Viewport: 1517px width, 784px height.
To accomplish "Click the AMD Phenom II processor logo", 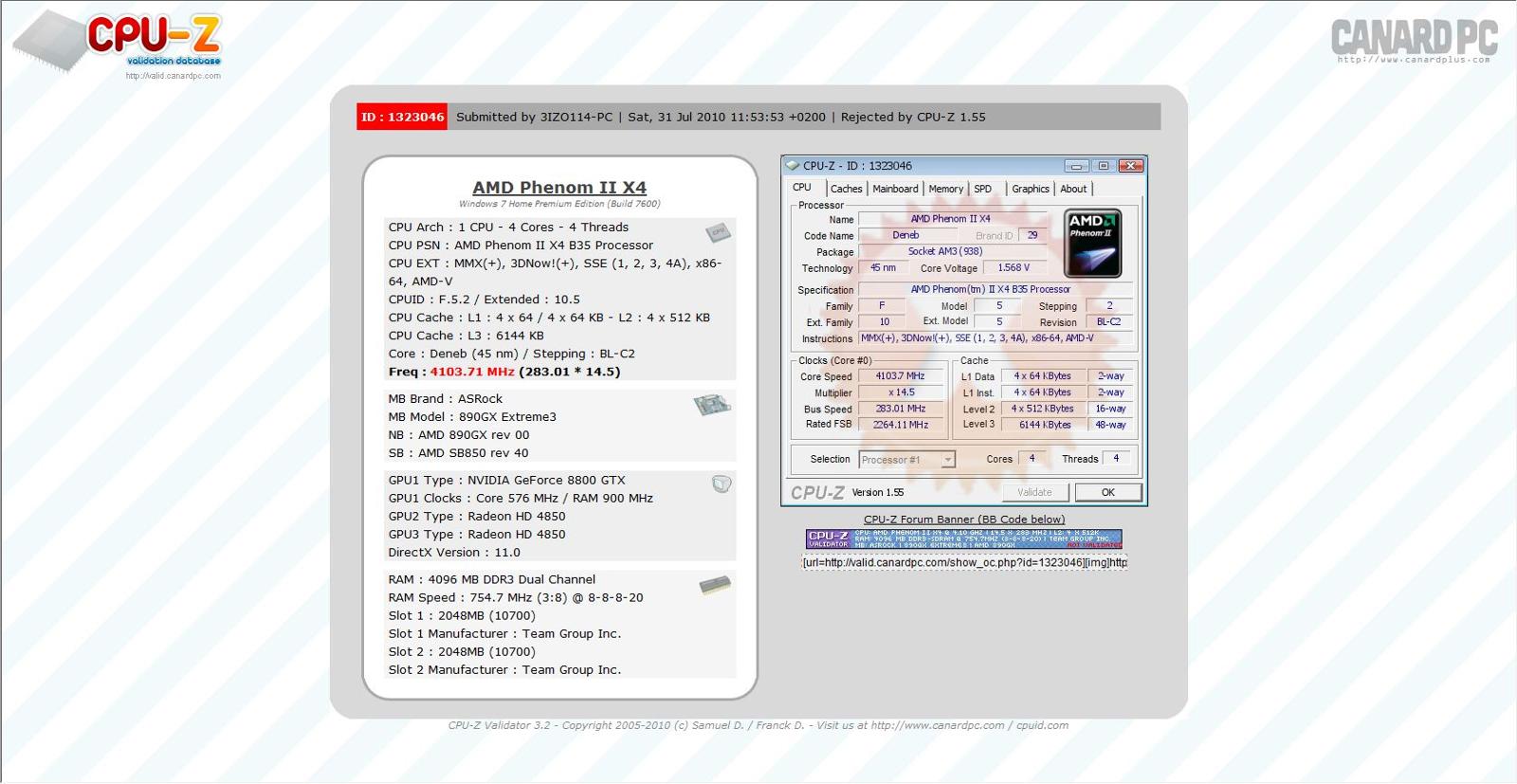I will [1093, 243].
